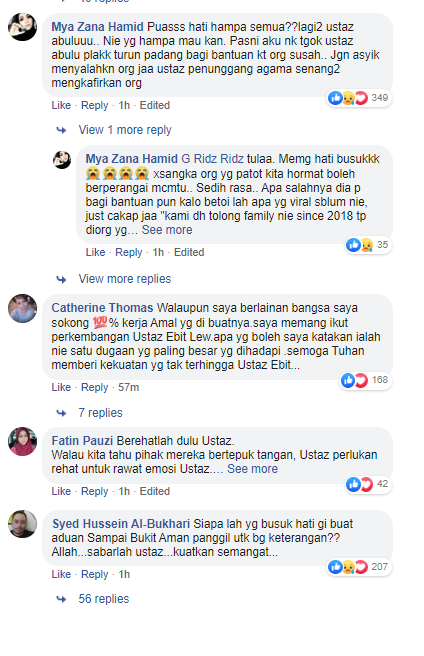This screenshot has height=656, width=424.
Task: Open reaction icons with 42 on Fatin Pauzi comment
Action: (x=367, y=484)
